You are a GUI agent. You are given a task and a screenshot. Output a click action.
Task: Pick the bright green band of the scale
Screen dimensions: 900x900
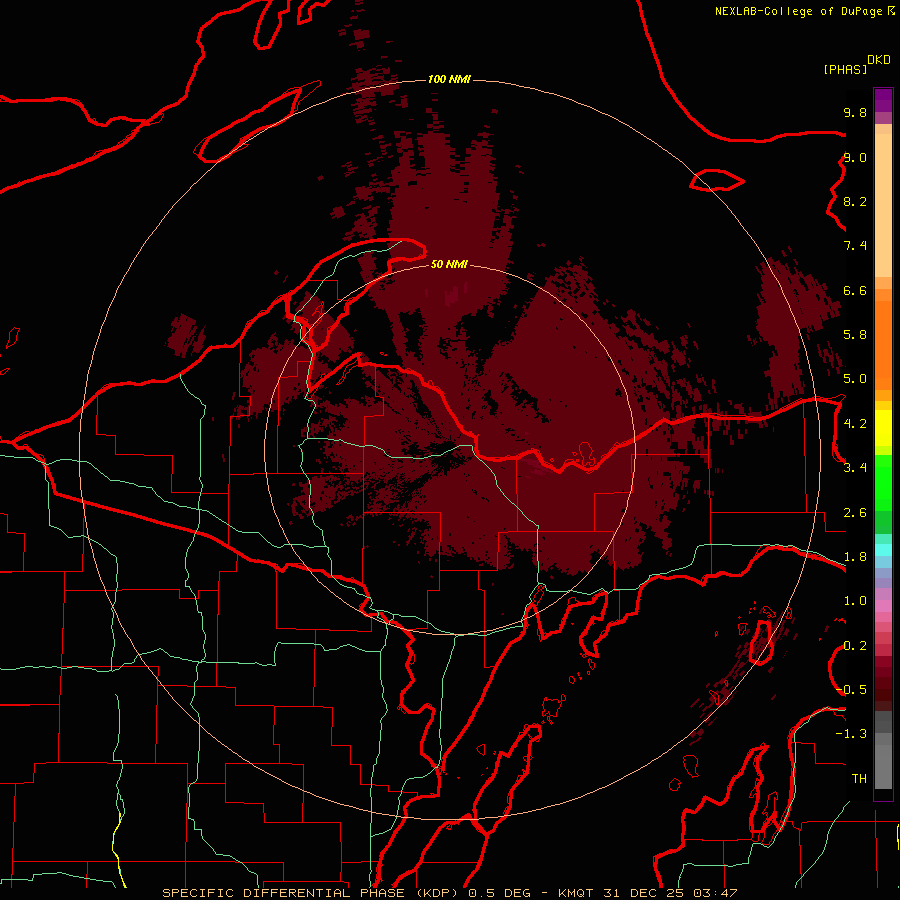click(883, 483)
